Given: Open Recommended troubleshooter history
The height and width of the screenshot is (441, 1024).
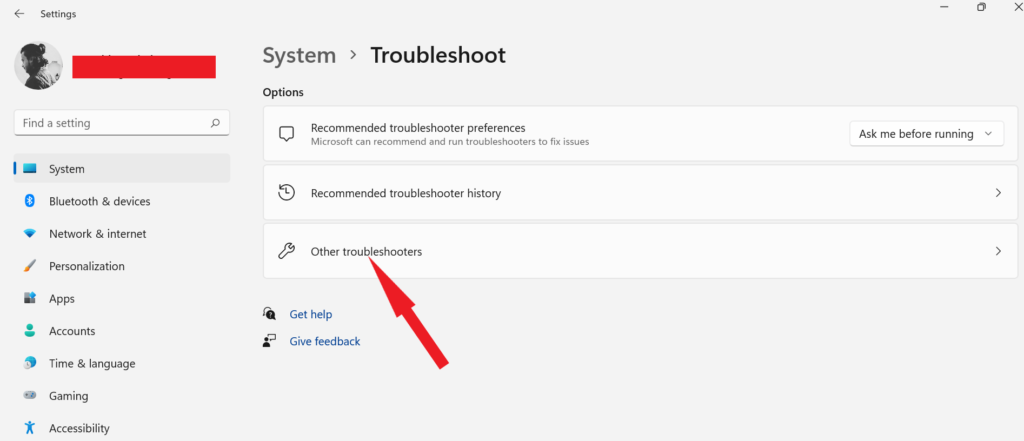Looking at the screenshot, I should 640,193.
